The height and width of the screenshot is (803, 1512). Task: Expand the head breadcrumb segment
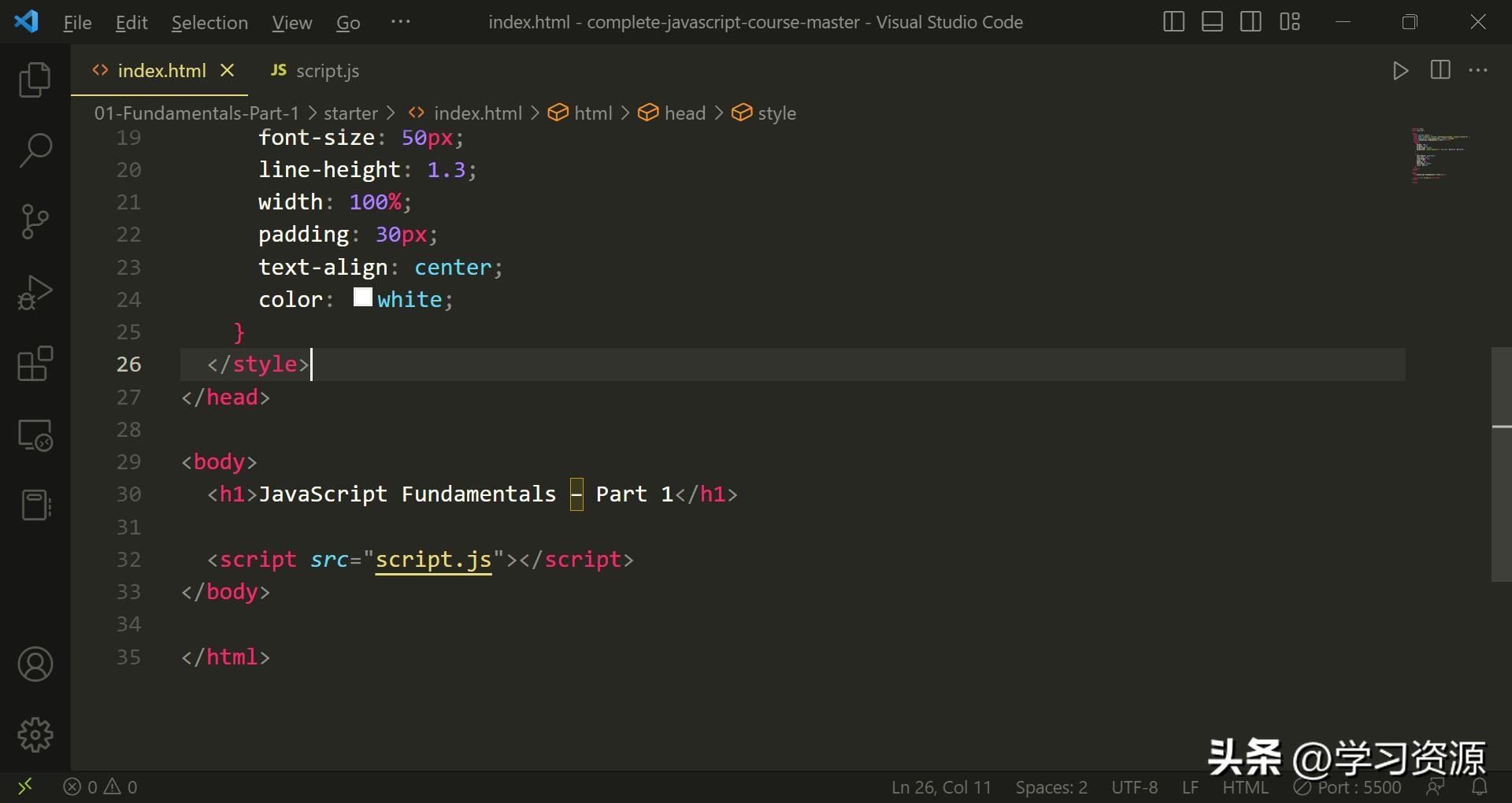pyautogui.click(x=684, y=113)
